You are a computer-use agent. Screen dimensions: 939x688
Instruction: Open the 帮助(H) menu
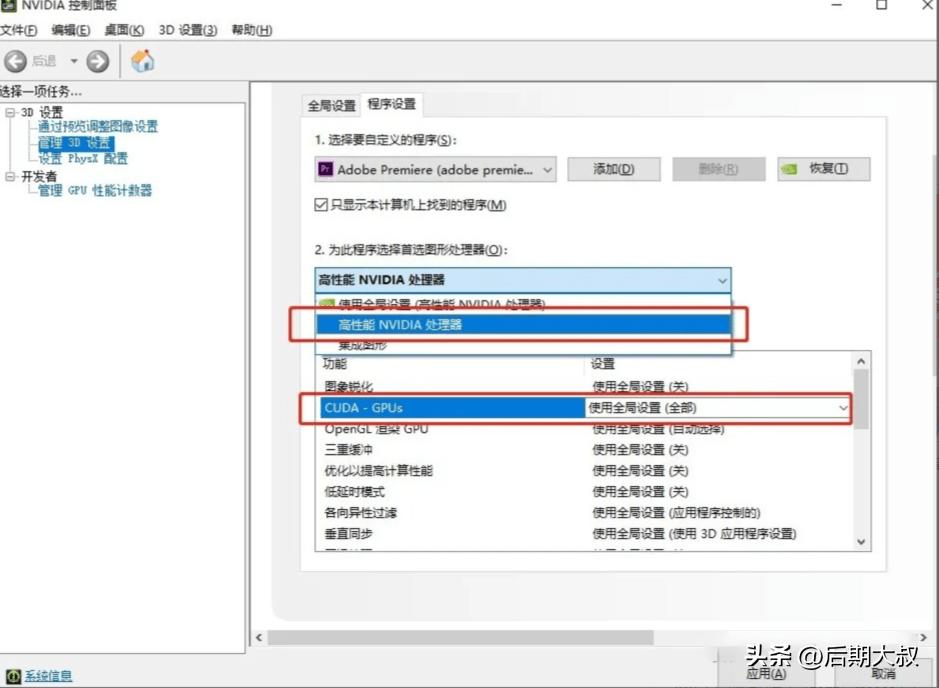[251, 30]
